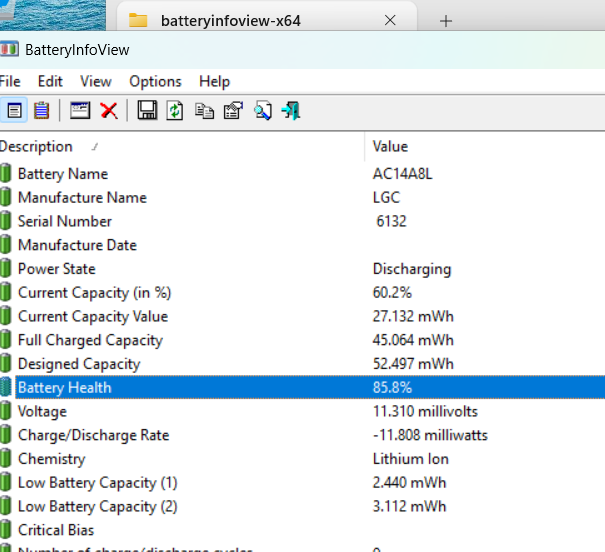The height and width of the screenshot is (552, 605).
Task: Click the Discharging value cell
Action: (x=412, y=269)
